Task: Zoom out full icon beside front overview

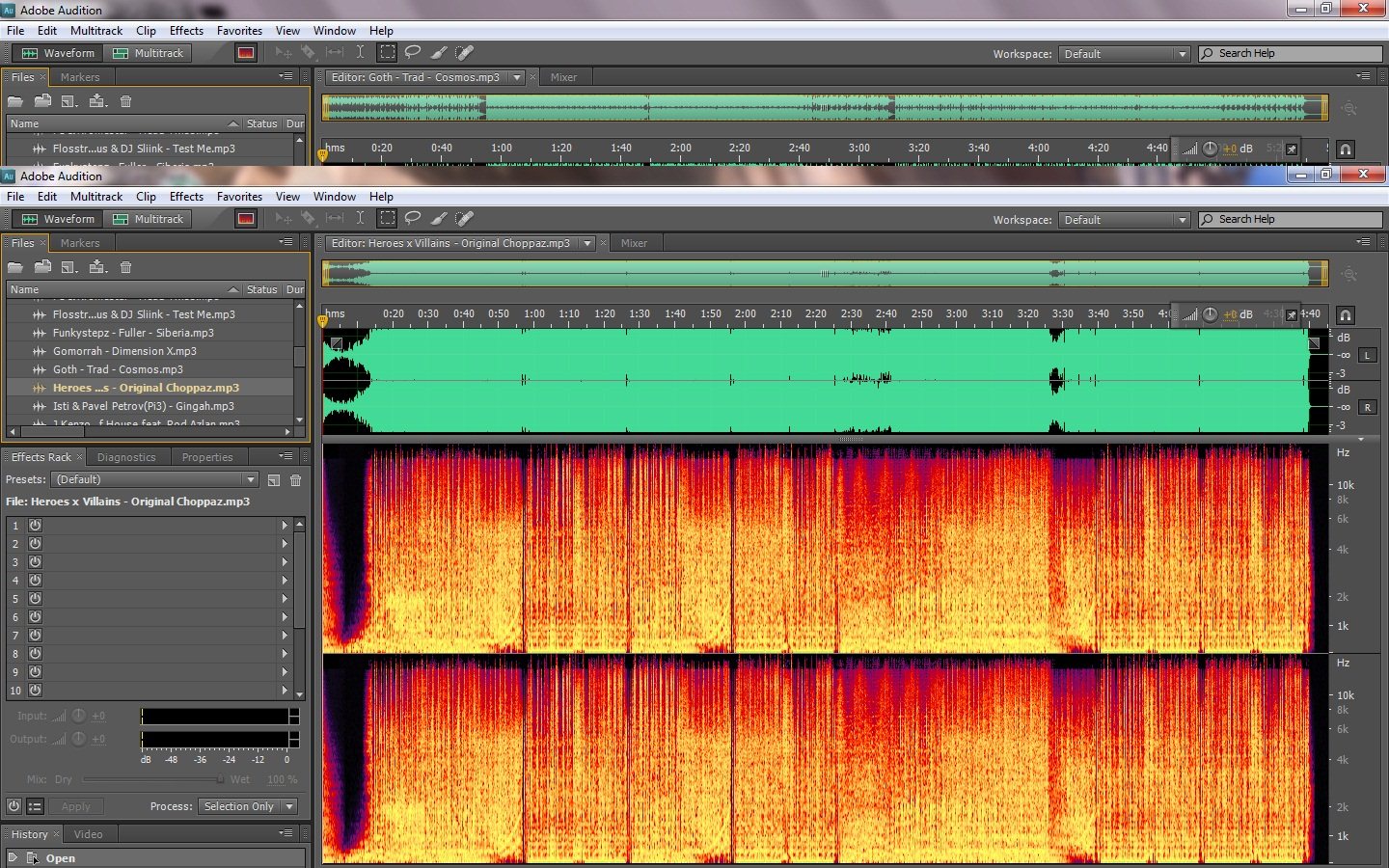Action: 1349,274
